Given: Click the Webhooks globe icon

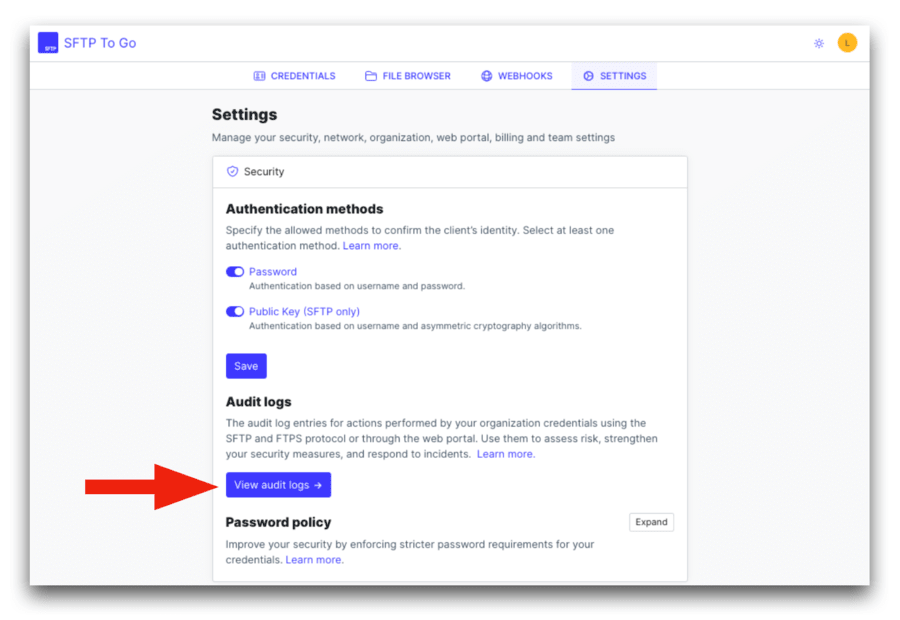Looking at the screenshot, I should tap(485, 75).
